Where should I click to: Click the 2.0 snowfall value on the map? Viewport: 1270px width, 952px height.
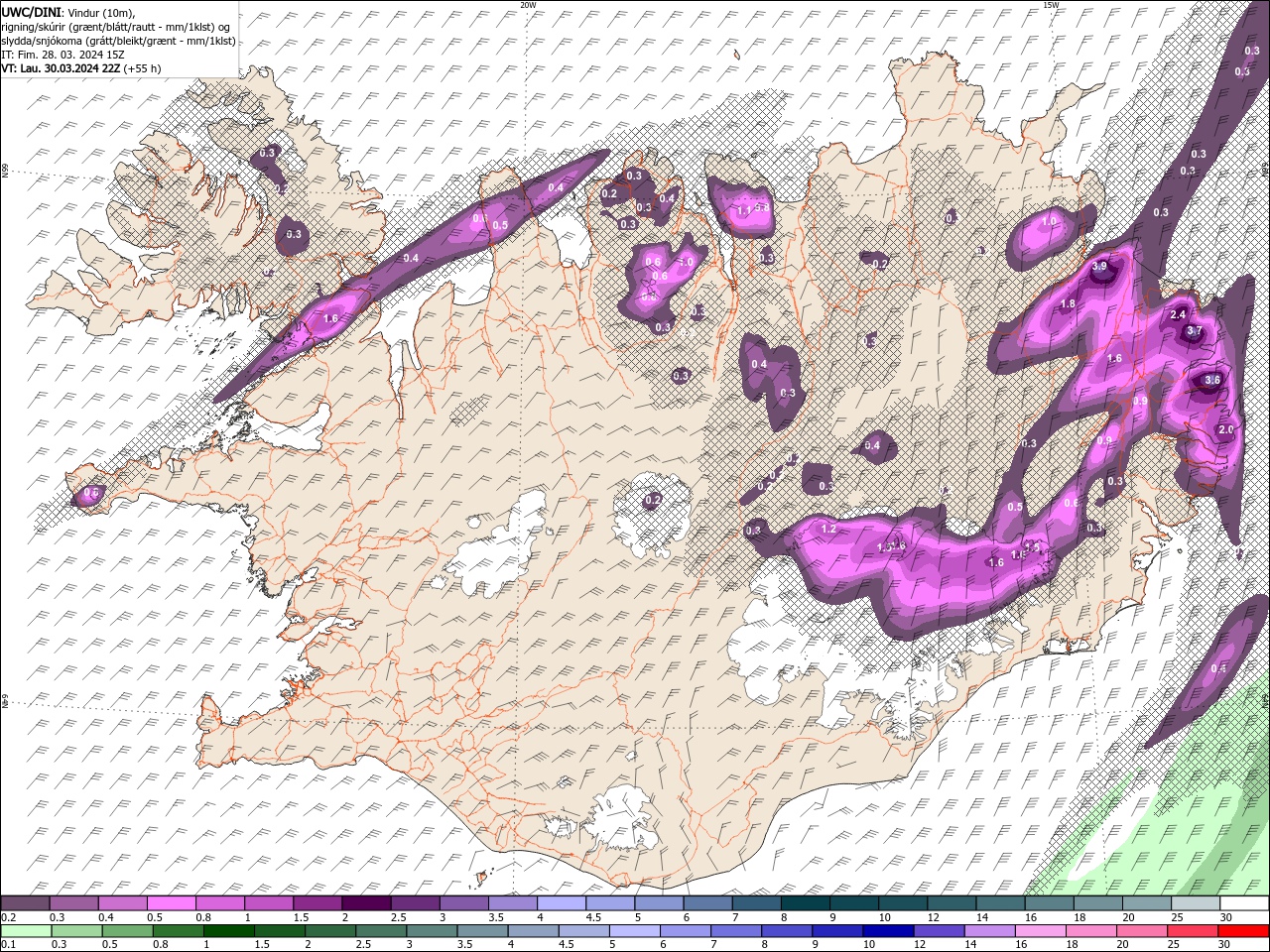point(1225,429)
